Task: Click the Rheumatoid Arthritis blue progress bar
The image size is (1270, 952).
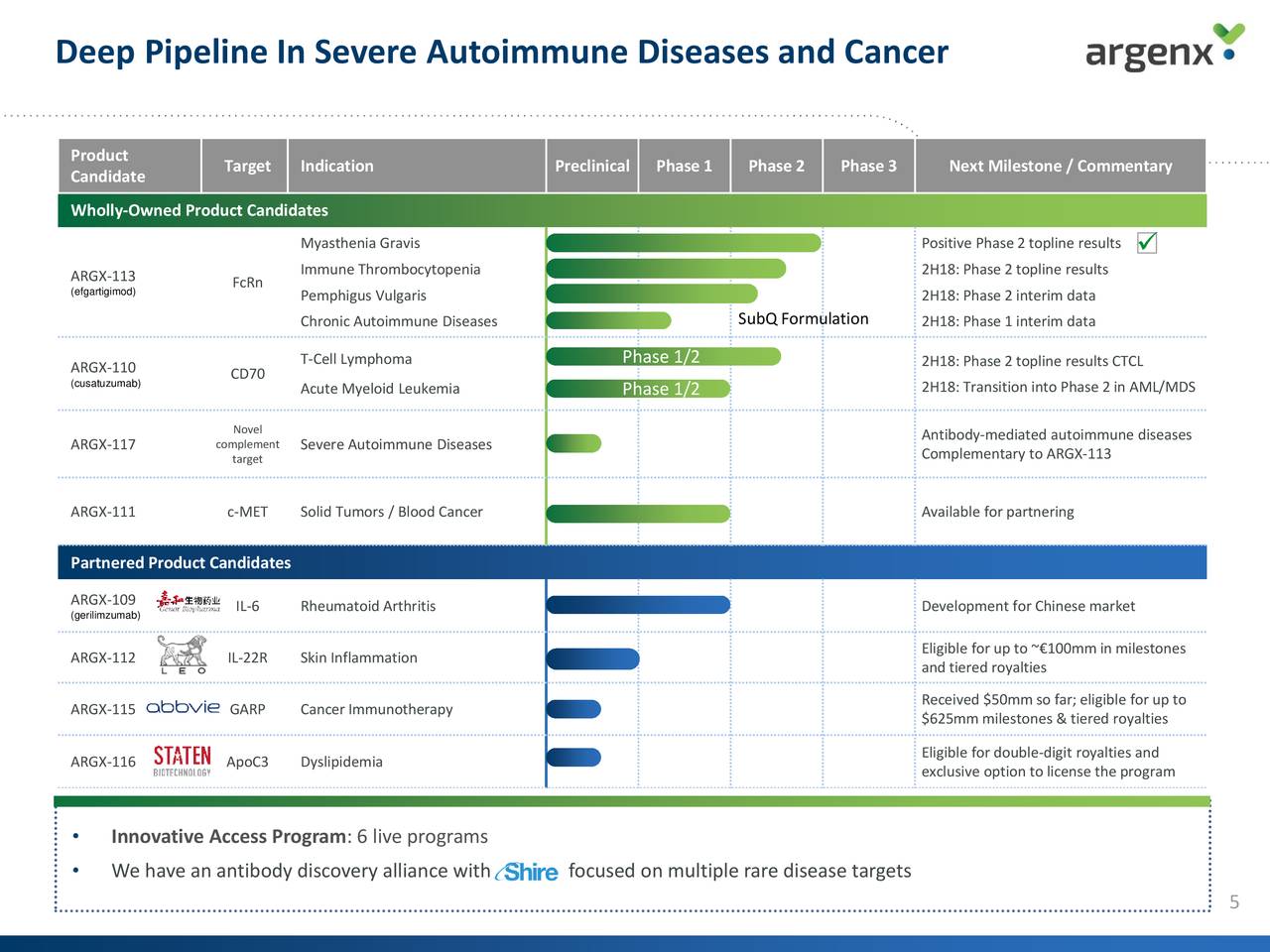Action: [638, 605]
